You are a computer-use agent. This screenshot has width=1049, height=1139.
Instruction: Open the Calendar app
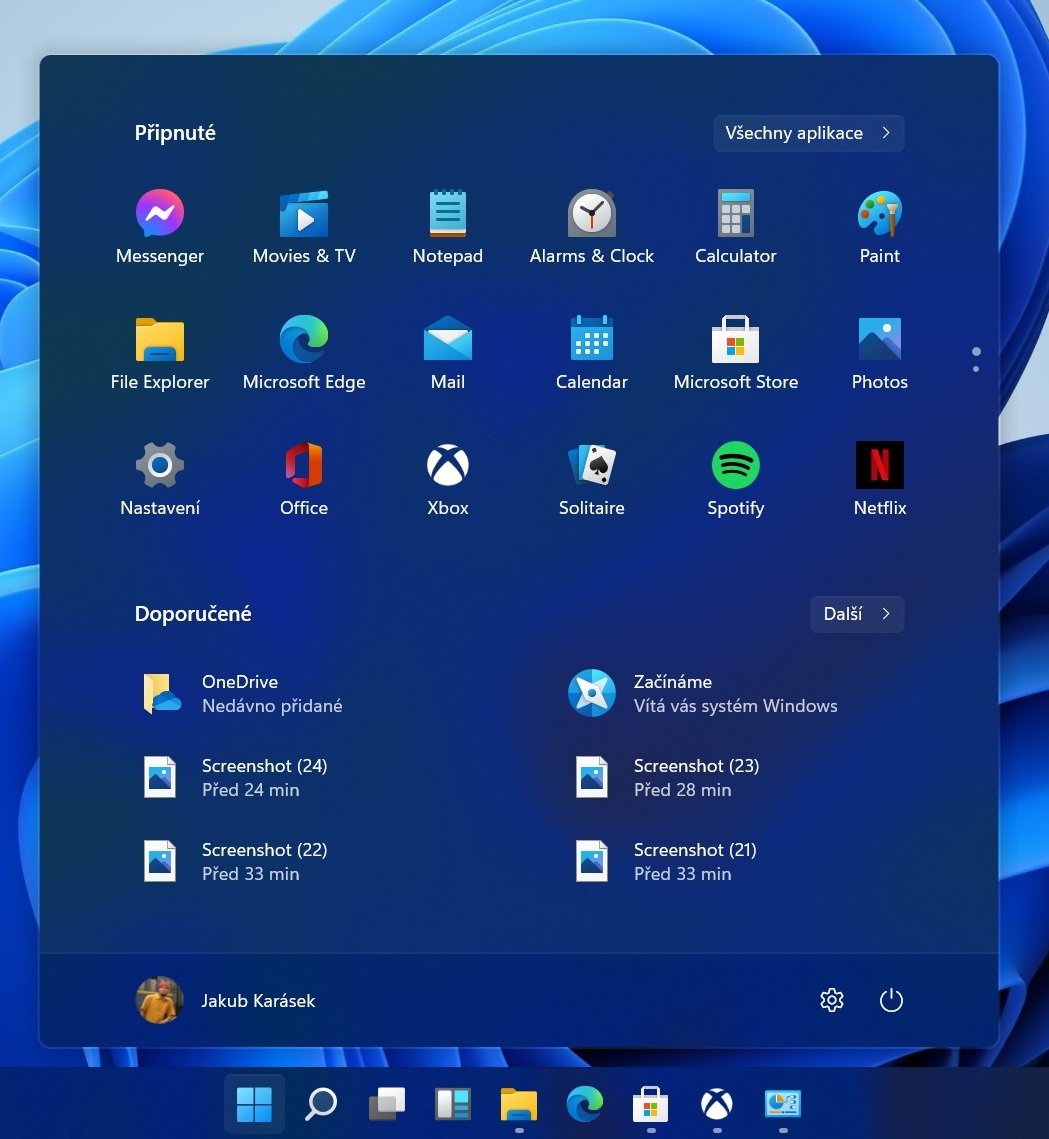tap(591, 353)
